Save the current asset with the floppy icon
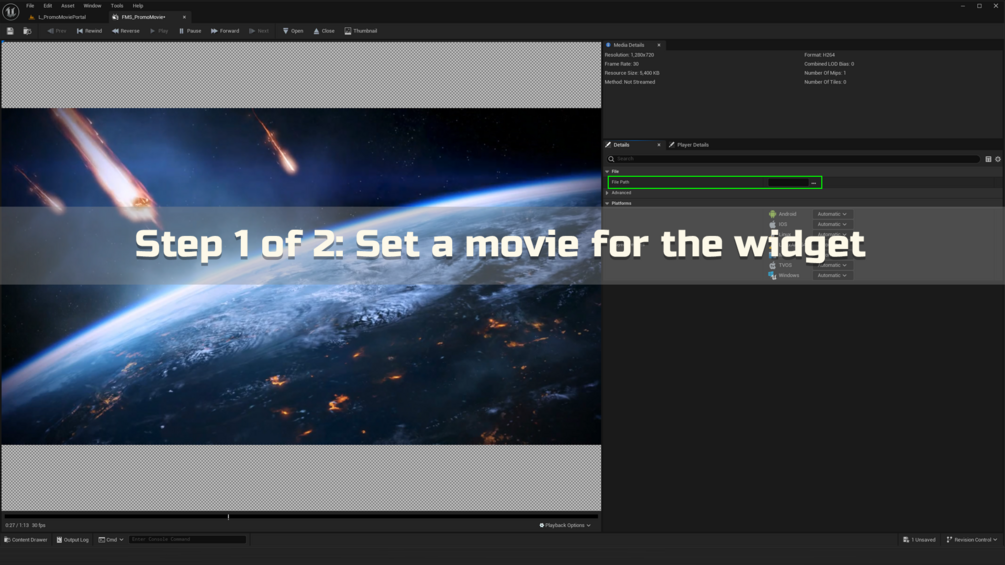This screenshot has width=1005, height=565. click(x=10, y=31)
